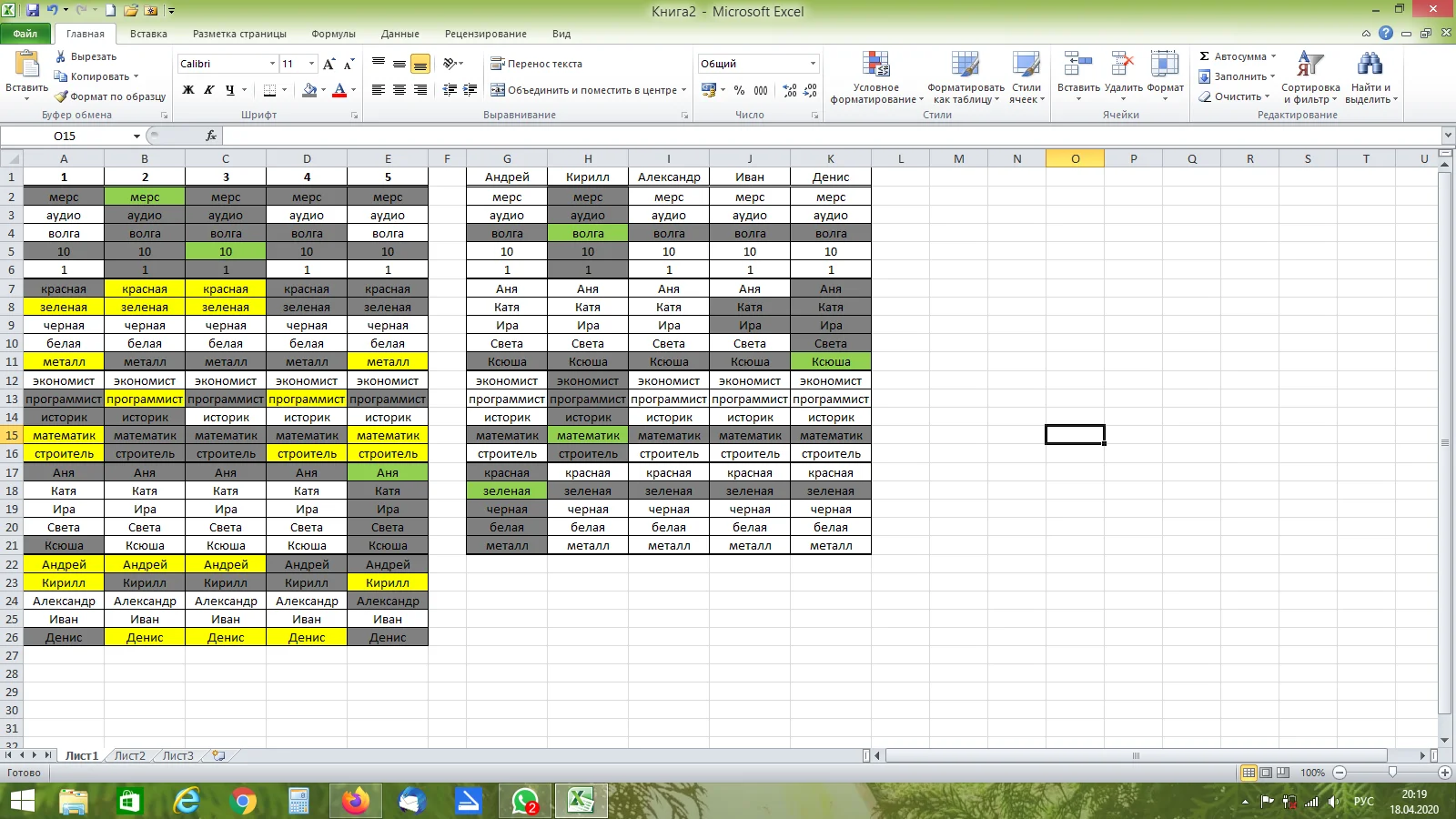Open text orientation options
Image resolution: width=1456 pixels, height=819 pixels.
pyautogui.click(x=452, y=64)
